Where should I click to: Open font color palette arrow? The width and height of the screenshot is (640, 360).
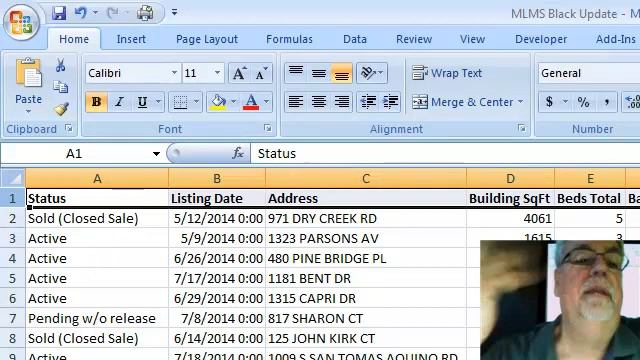click(266, 102)
